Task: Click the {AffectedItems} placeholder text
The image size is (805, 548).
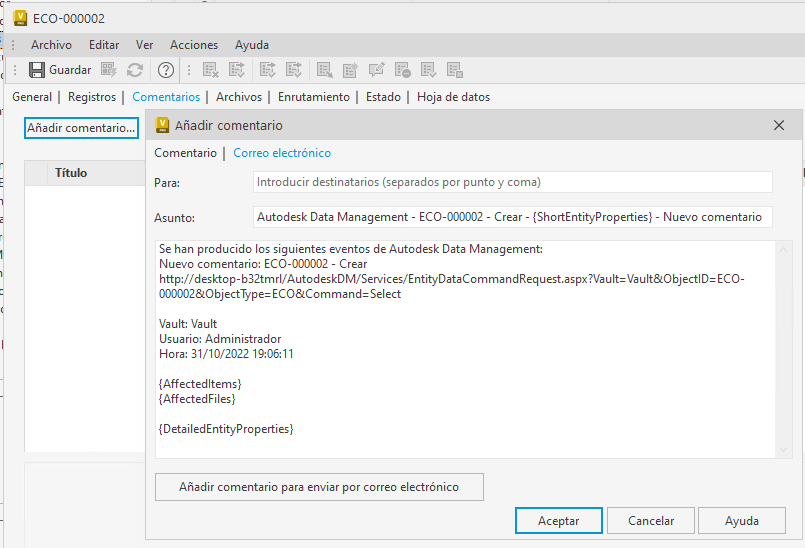Action: 200,384
